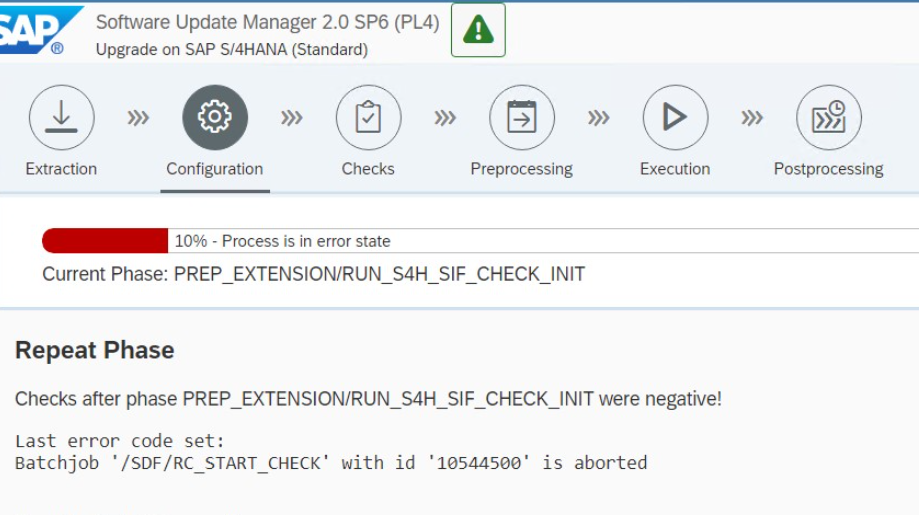Click 'Upgrade on SAP S/4HANA (Standard)' subtitle
The width and height of the screenshot is (919, 515).
[232, 50]
